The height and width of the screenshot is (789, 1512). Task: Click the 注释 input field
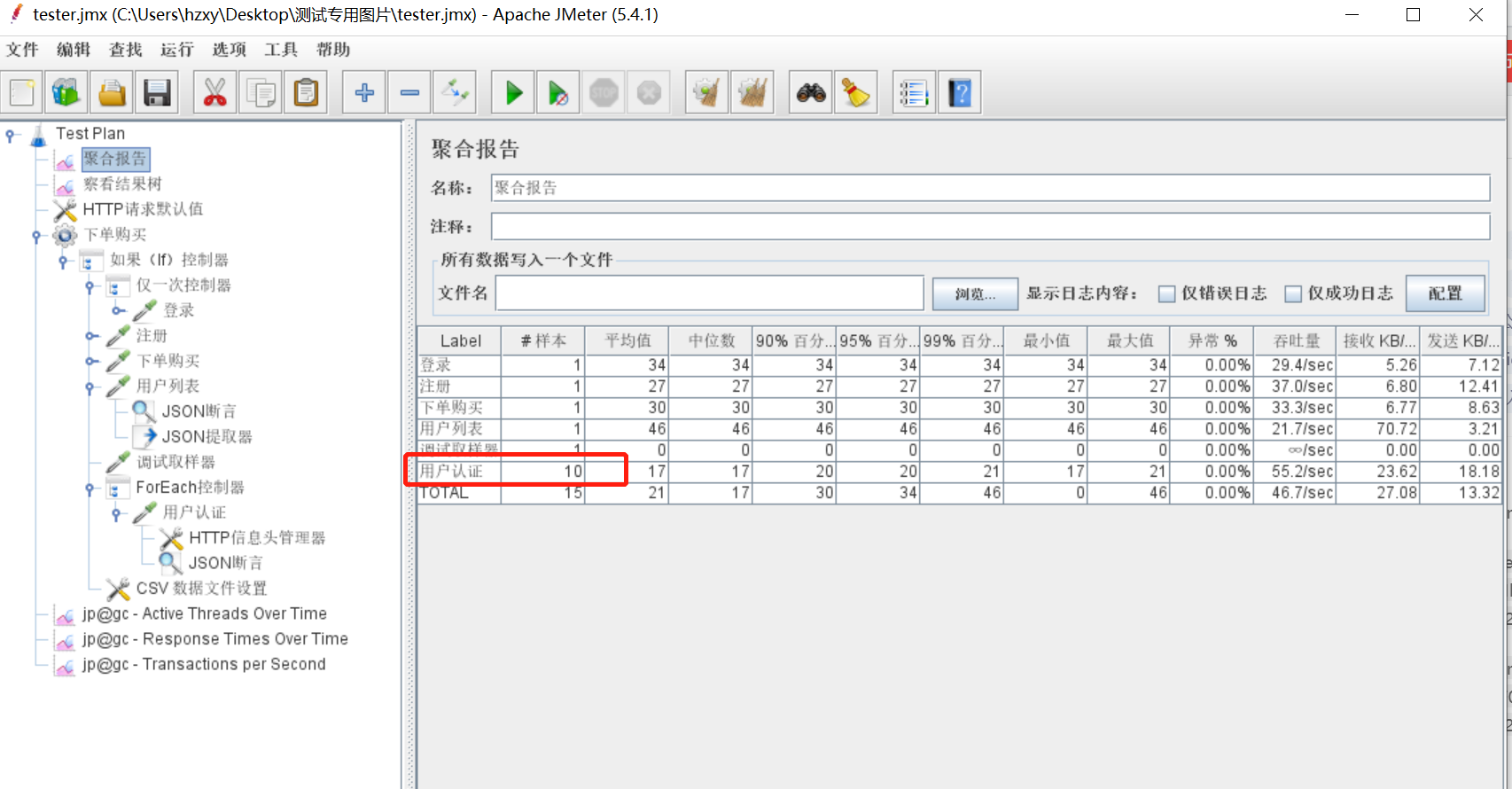pyautogui.click(x=991, y=227)
